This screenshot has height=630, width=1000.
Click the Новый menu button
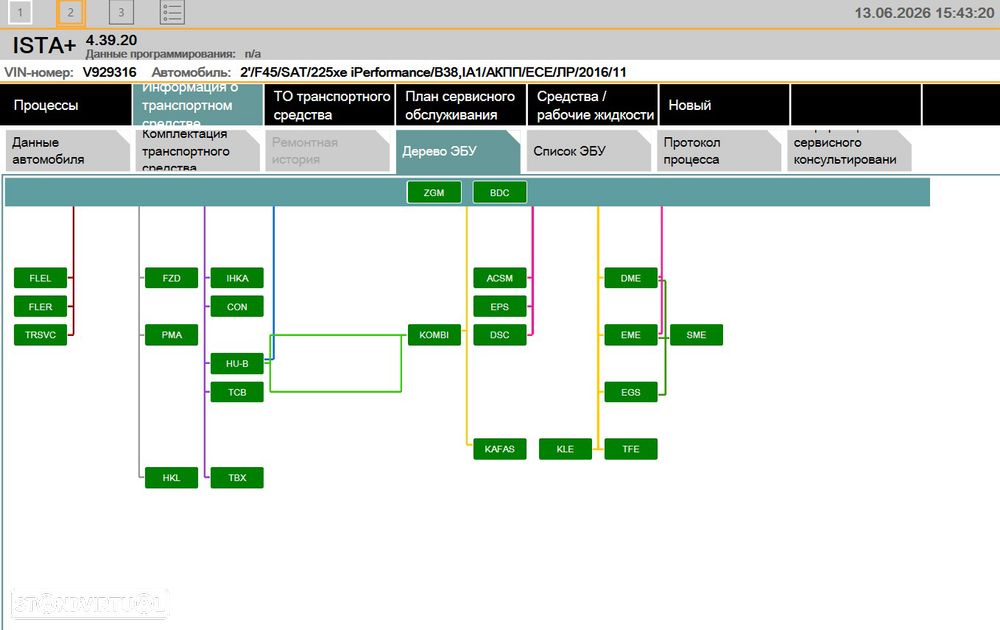click(724, 105)
